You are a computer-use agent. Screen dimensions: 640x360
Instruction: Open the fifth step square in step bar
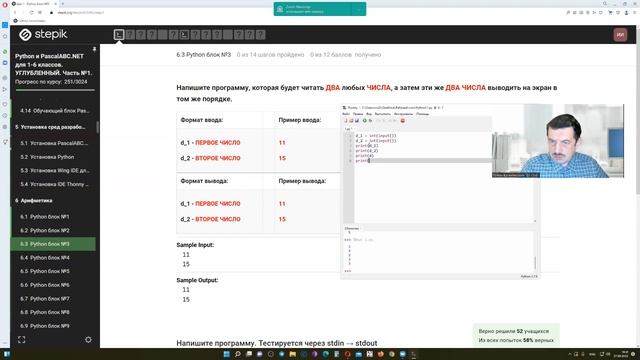(162, 35)
